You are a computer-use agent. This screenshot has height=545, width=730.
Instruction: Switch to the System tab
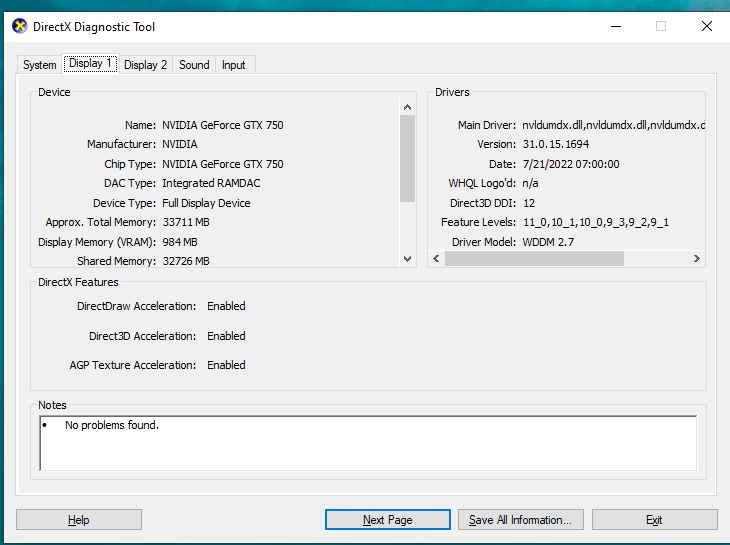(40, 65)
